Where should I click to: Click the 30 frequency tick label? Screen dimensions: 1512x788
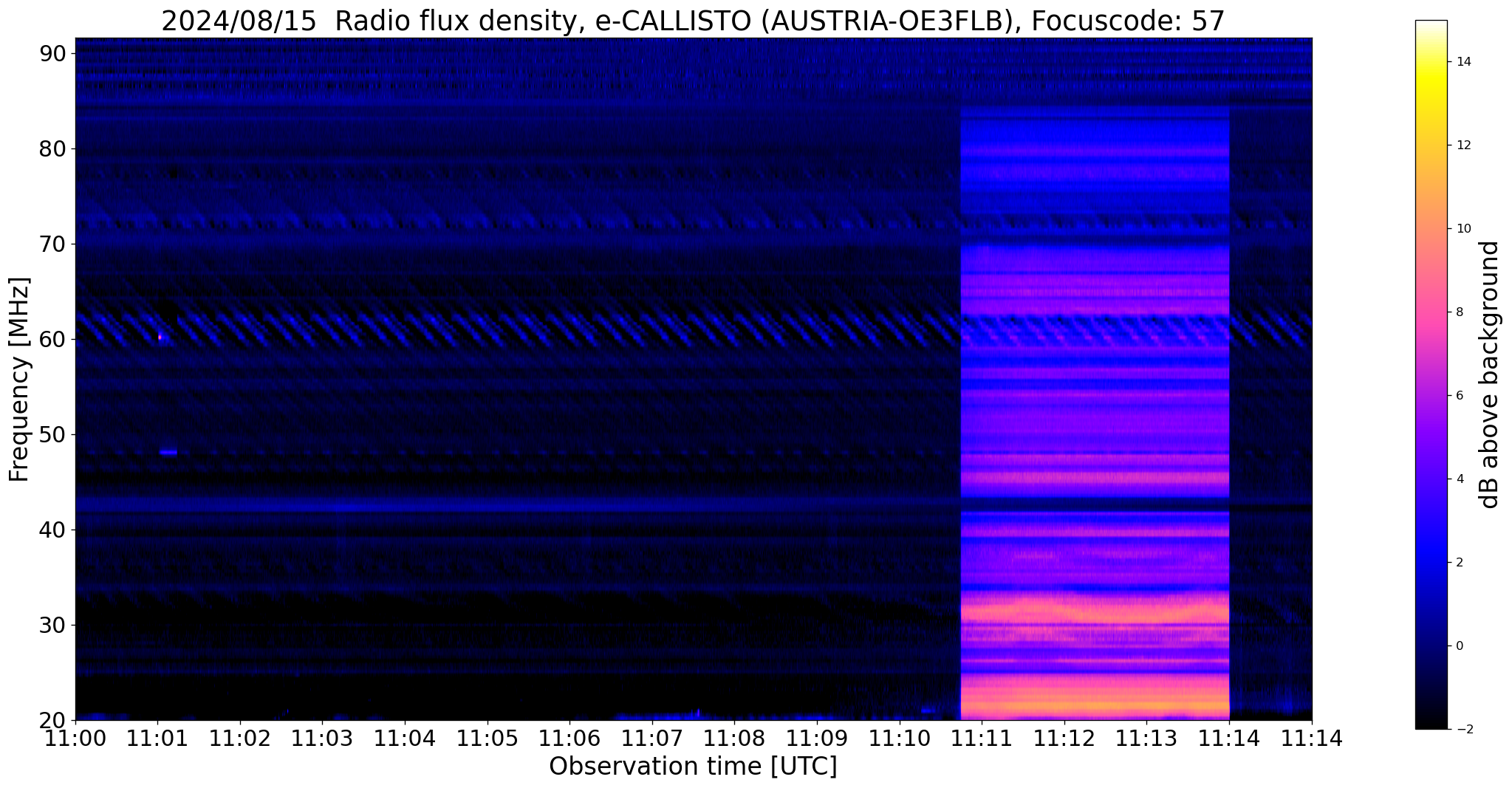(x=52, y=626)
